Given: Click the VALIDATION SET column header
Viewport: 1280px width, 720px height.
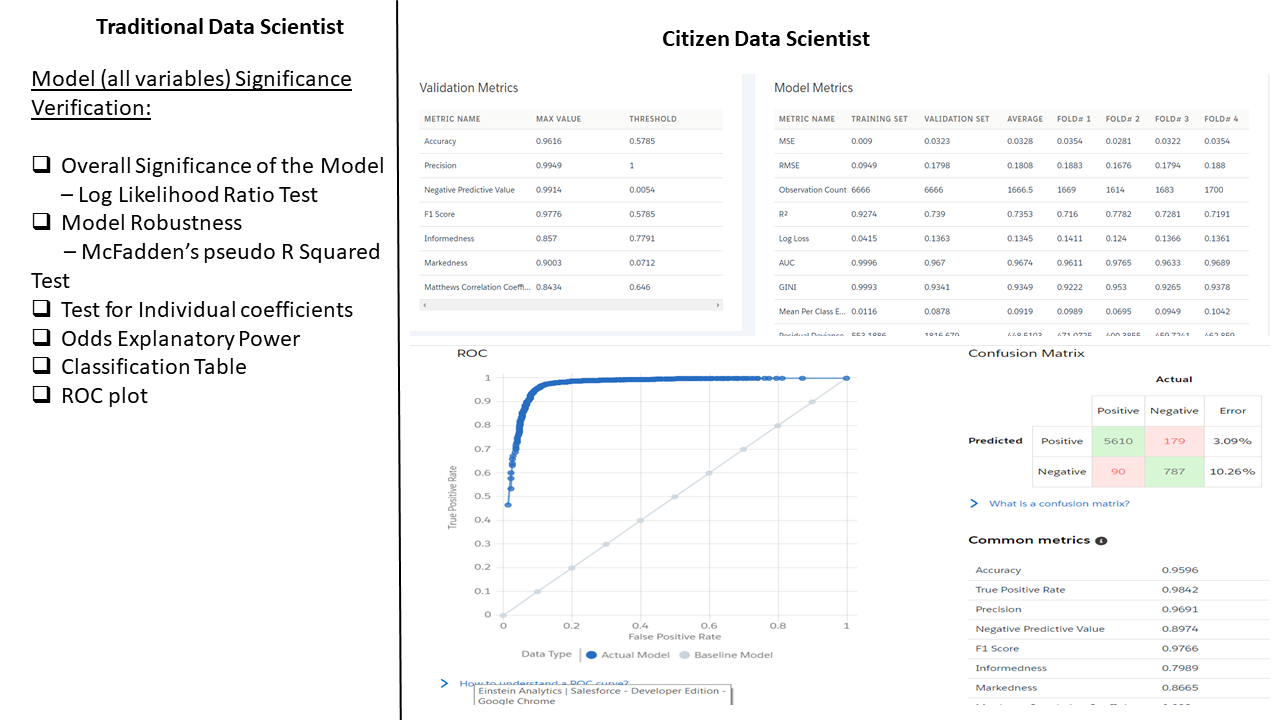Looking at the screenshot, I should click(x=957, y=119).
